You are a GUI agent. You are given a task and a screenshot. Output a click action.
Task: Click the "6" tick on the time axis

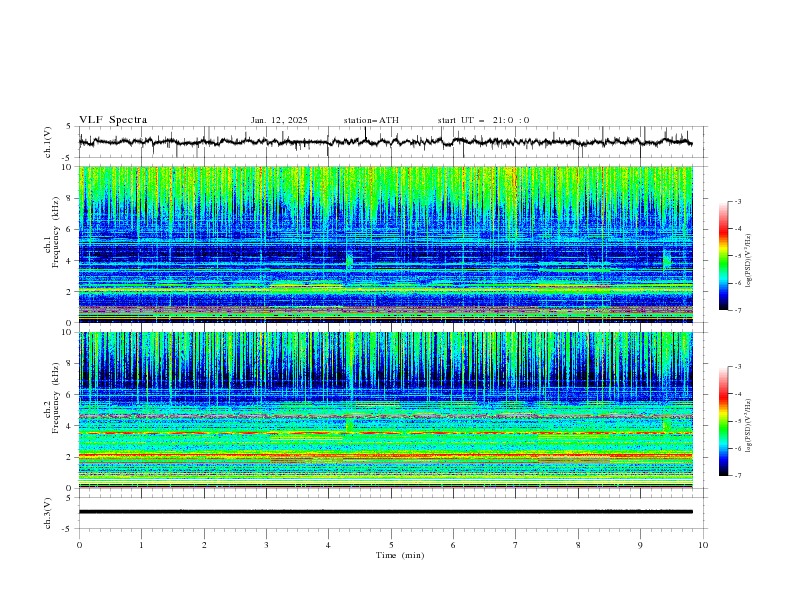[453, 545]
